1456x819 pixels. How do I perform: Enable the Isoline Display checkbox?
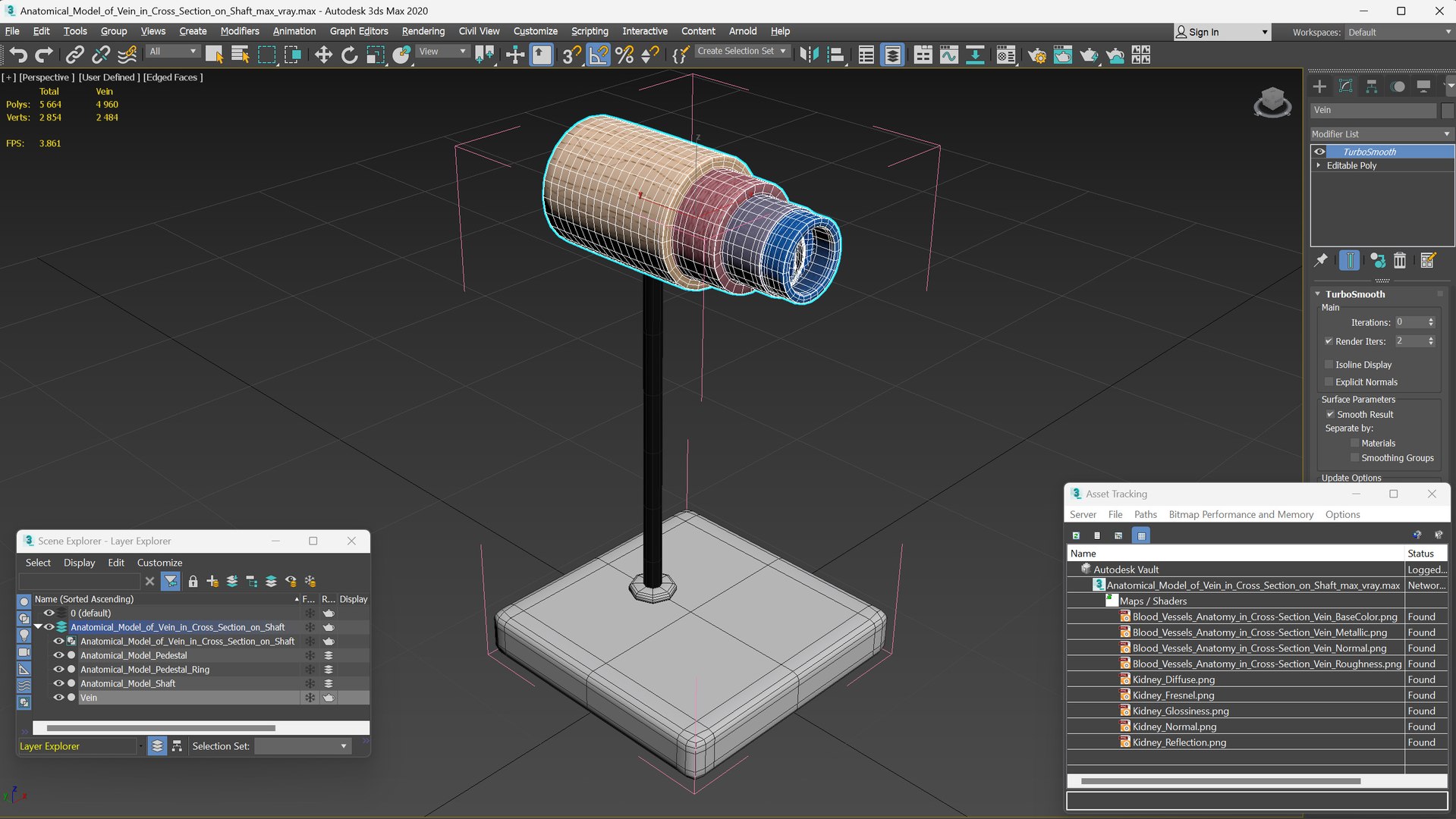pos(1329,365)
